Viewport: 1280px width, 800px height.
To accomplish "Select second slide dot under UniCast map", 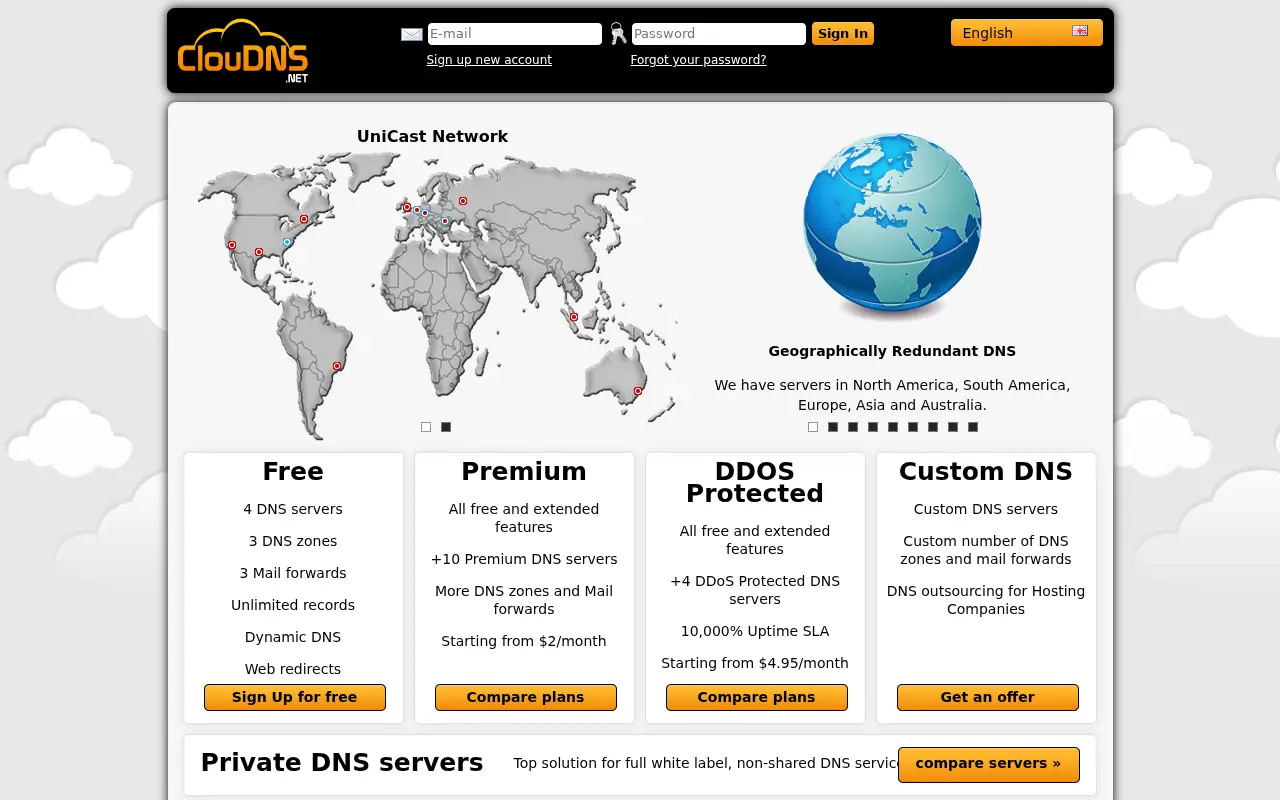I will [446, 427].
